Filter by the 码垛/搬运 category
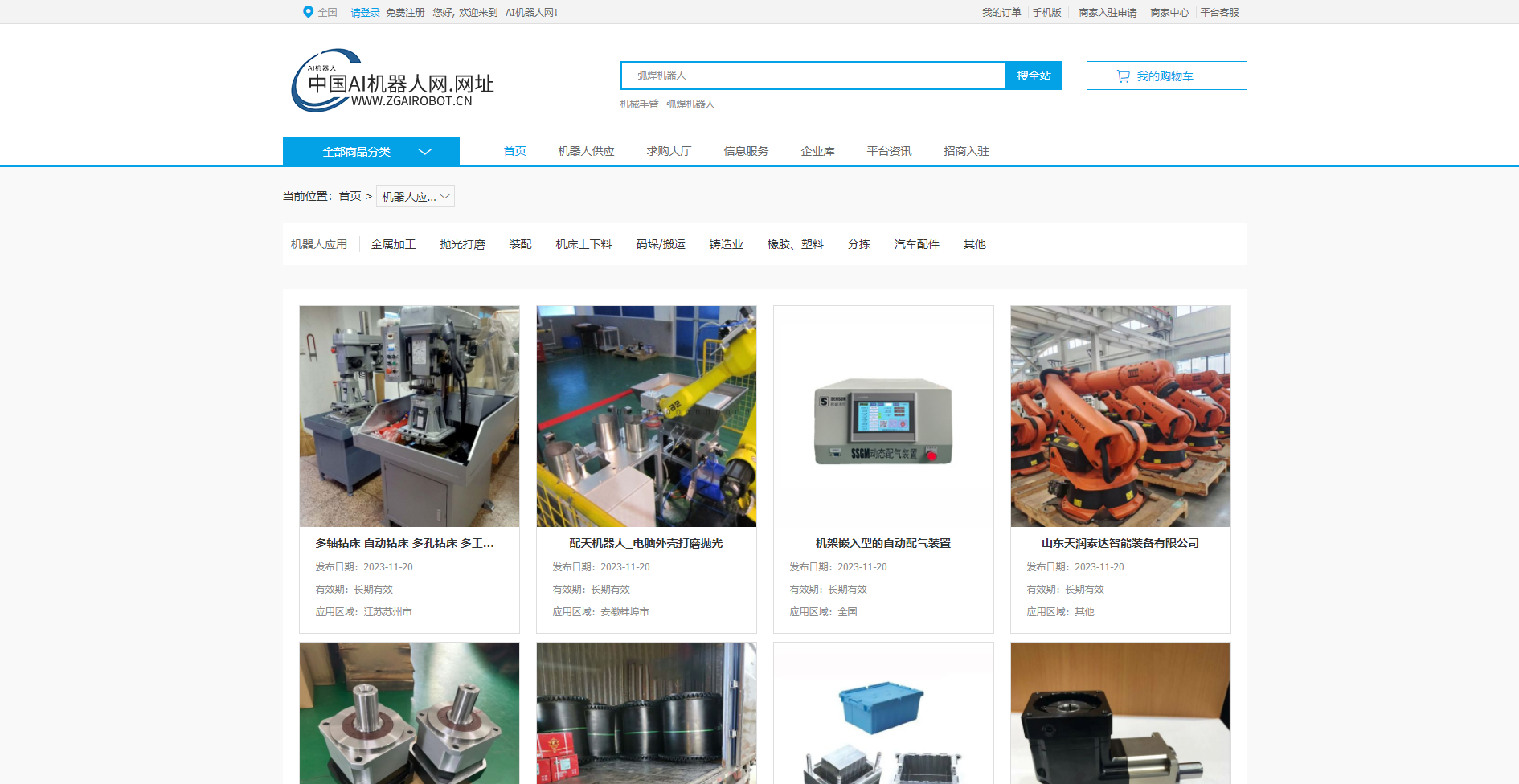Screen dimensions: 1519x784 click(x=661, y=244)
